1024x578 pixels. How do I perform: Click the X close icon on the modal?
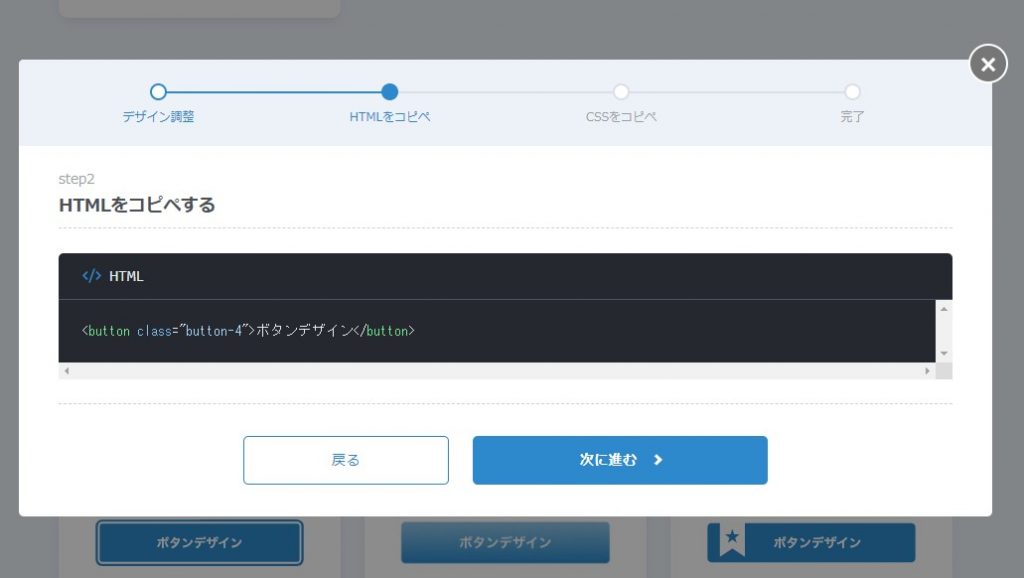tap(987, 64)
